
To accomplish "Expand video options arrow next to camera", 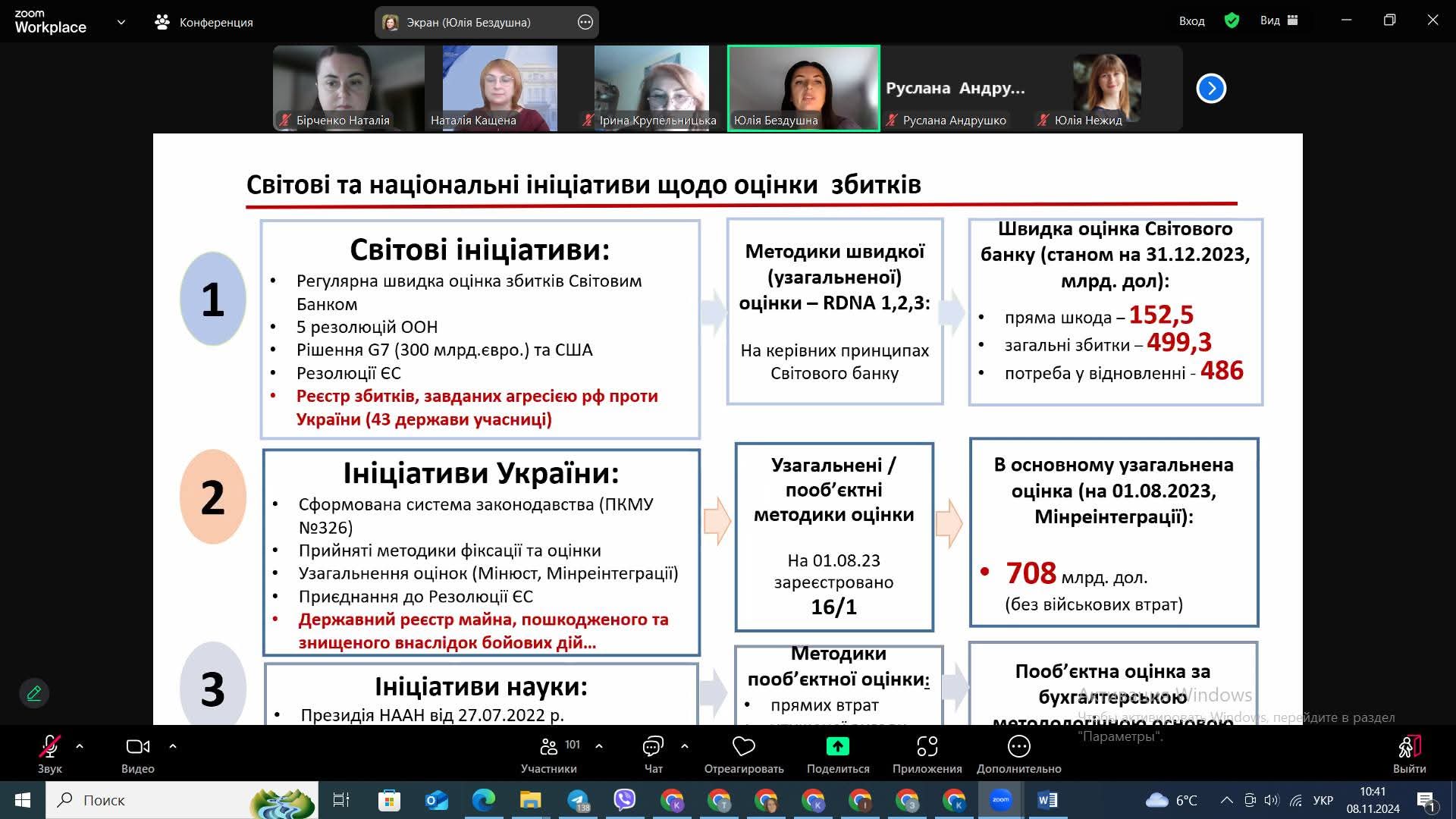I will [x=173, y=746].
